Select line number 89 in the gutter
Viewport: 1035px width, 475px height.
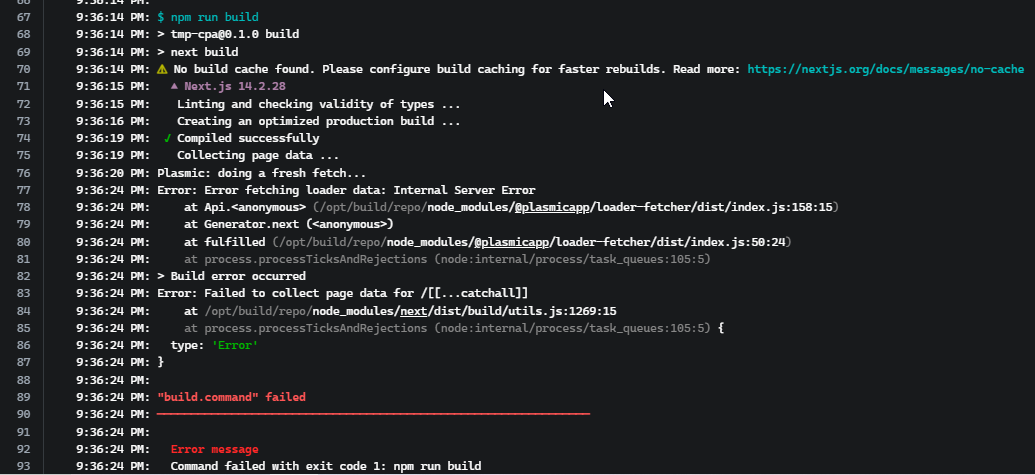coord(22,397)
